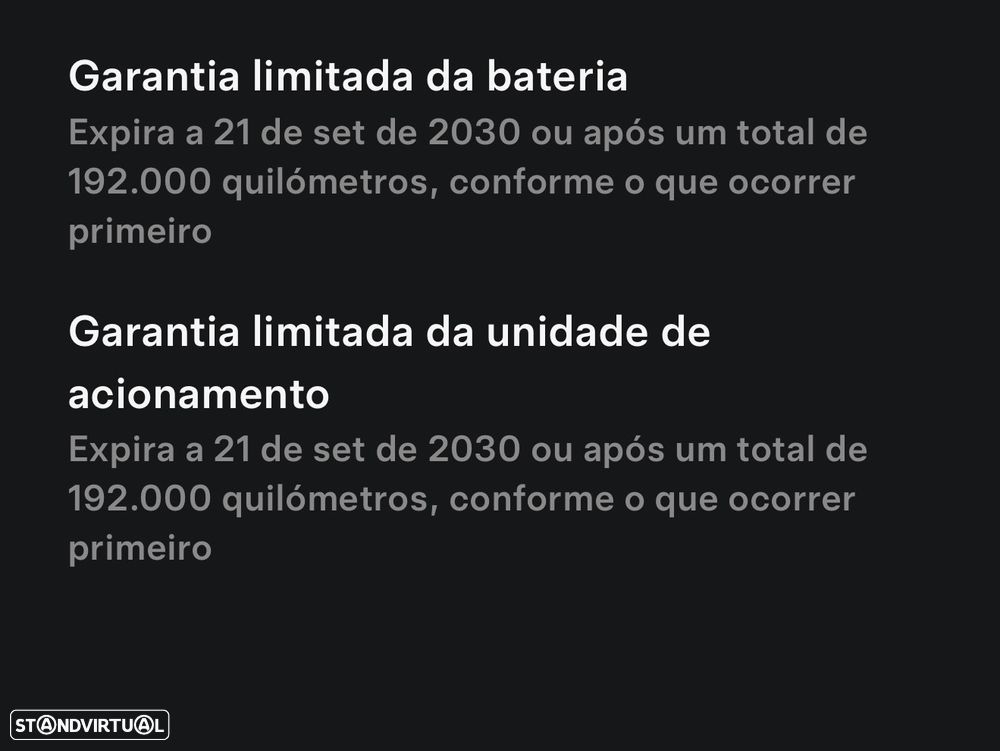Screen dimensions: 1000x751
Task: Click the word 'acionamento' in second heading
Action: 198,394
